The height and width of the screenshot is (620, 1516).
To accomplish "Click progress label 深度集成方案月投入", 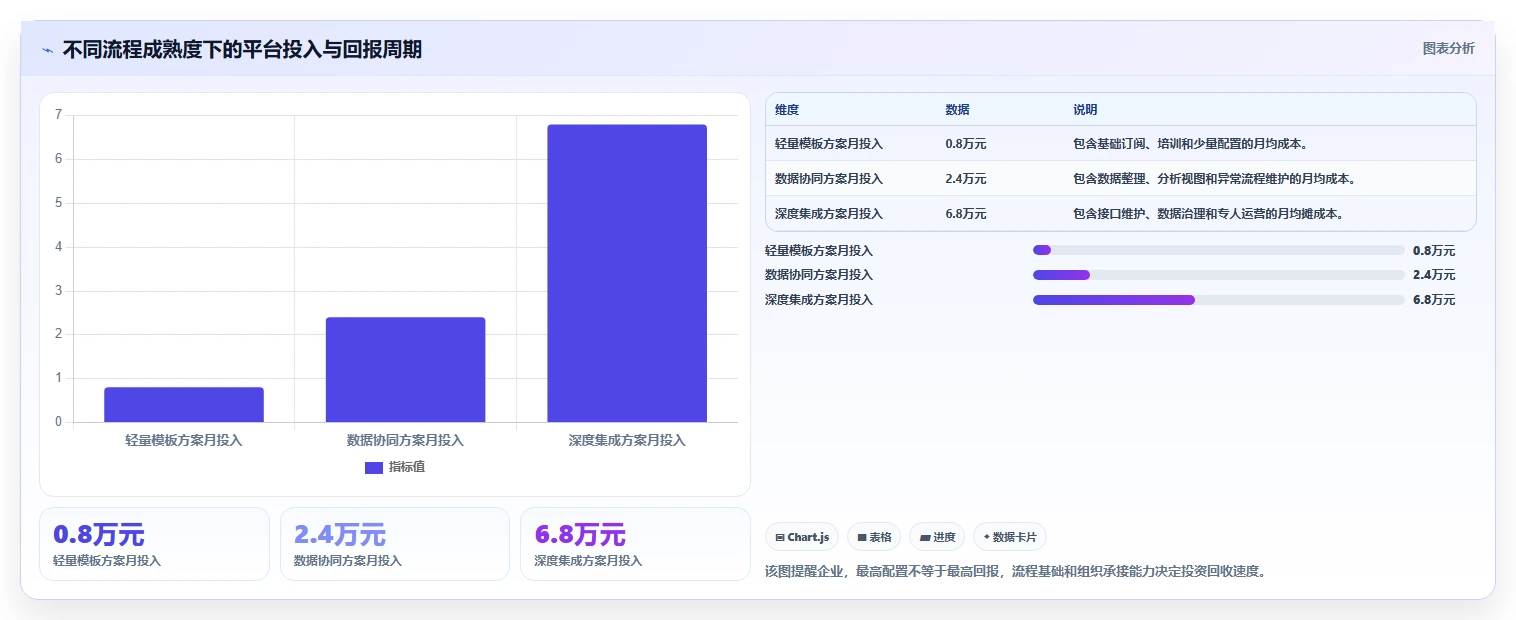I will coord(819,300).
